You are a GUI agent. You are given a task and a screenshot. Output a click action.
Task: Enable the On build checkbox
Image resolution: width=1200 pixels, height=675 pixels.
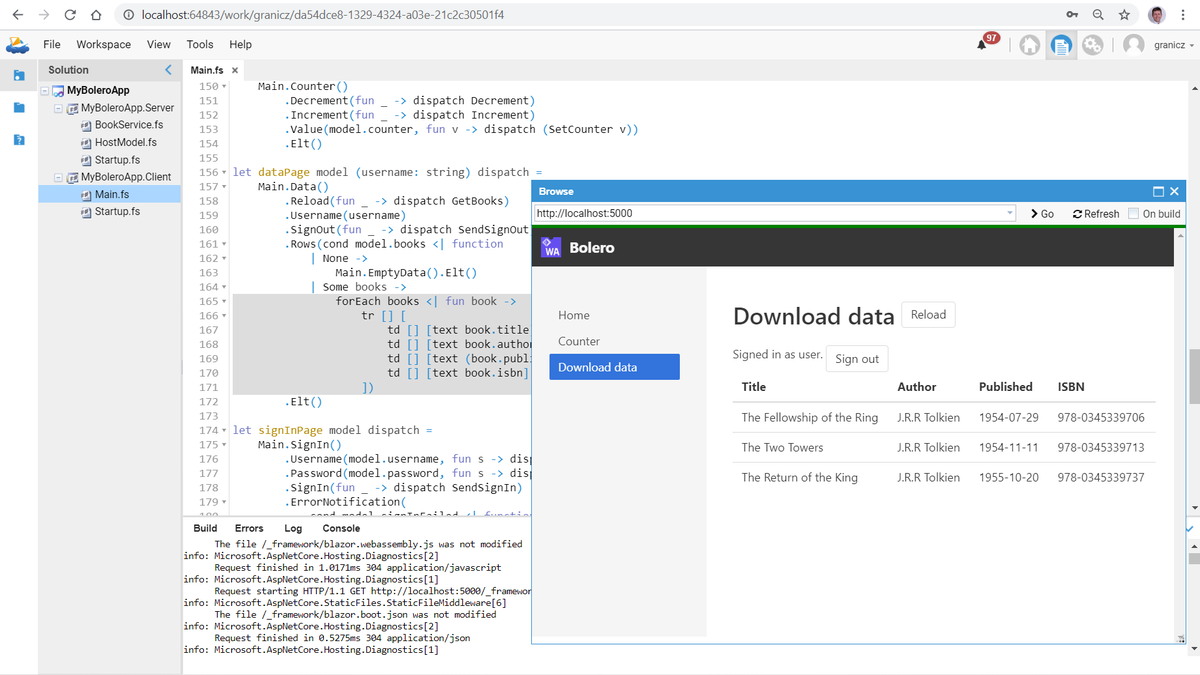[x=1133, y=213]
